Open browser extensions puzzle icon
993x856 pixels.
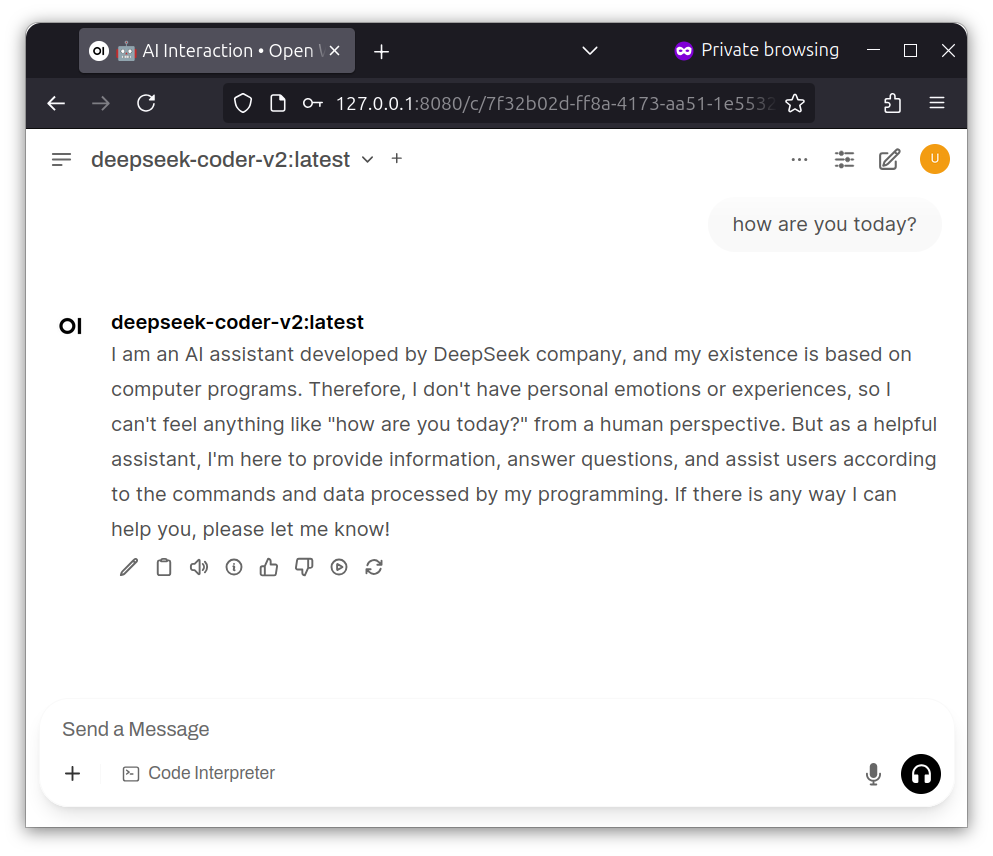tap(892, 103)
